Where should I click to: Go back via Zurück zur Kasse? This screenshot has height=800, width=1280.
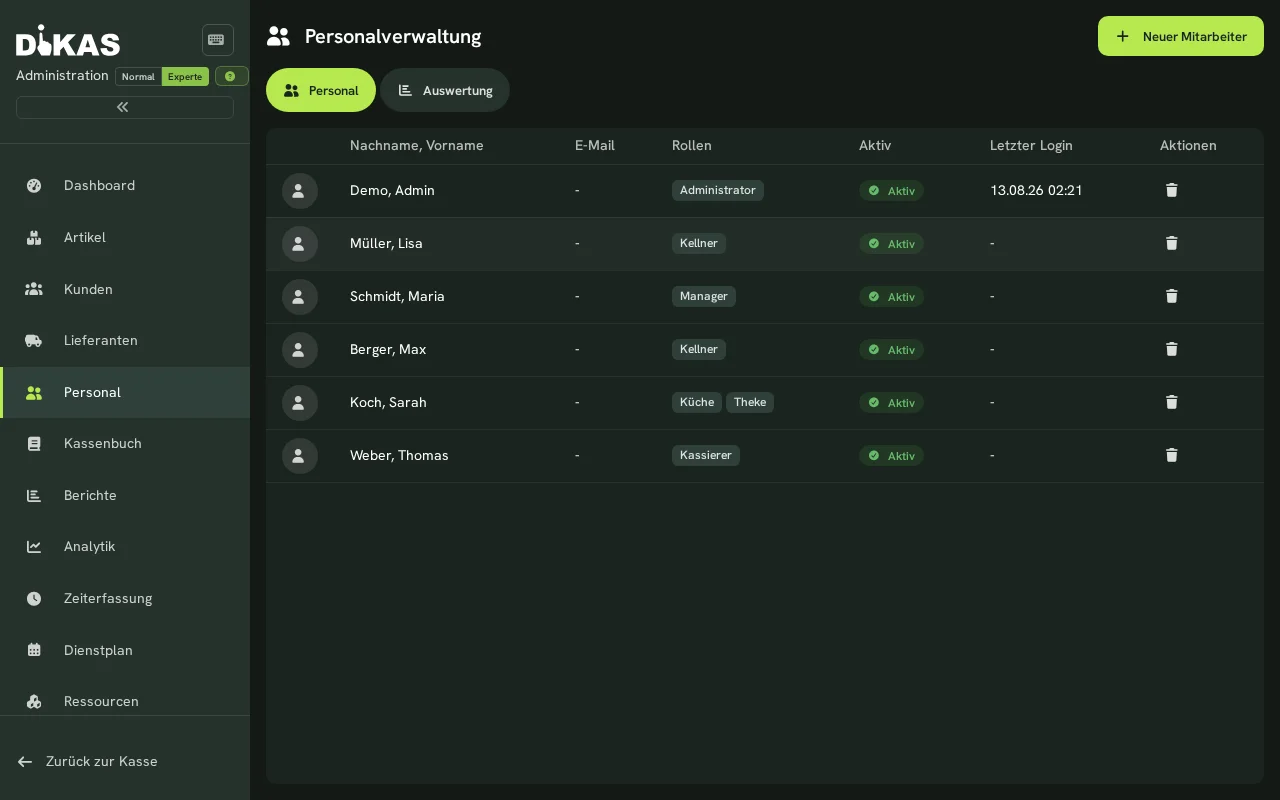pos(125,761)
